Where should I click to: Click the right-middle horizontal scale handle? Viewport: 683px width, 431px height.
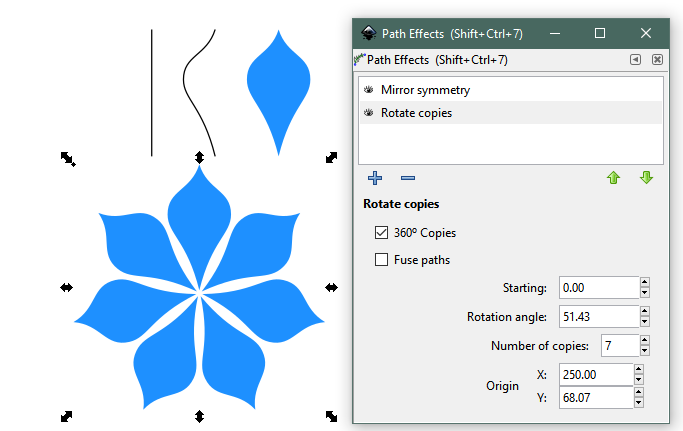pos(331,287)
